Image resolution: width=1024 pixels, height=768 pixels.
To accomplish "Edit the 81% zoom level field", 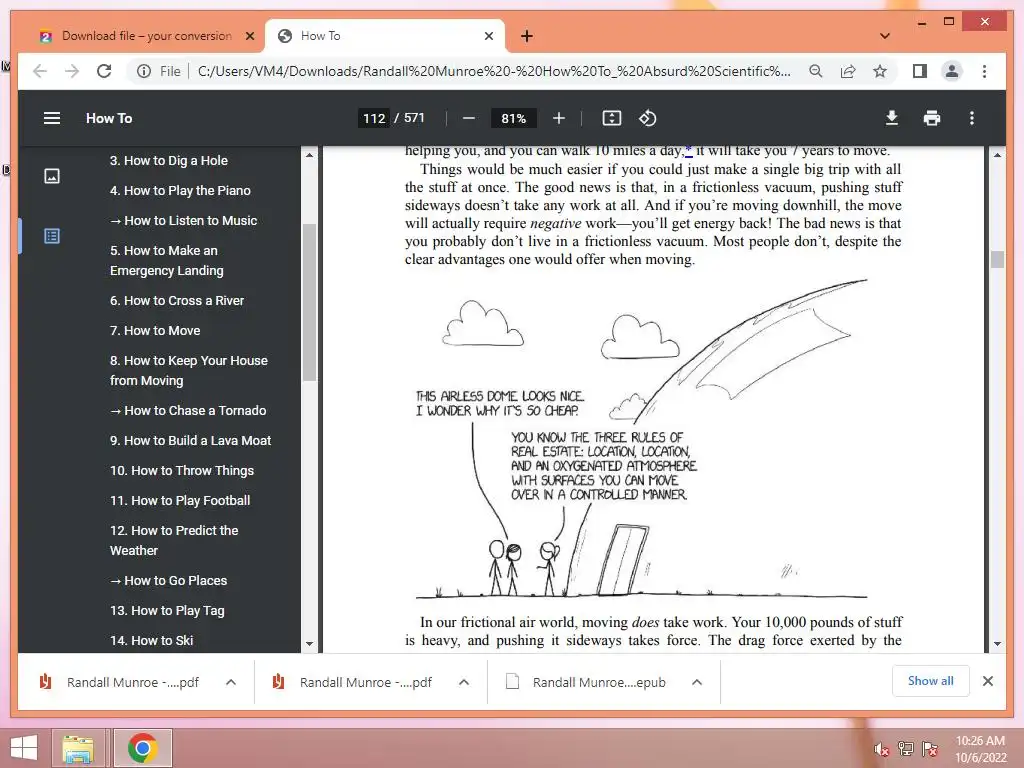I will pyautogui.click(x=513, y=118).
